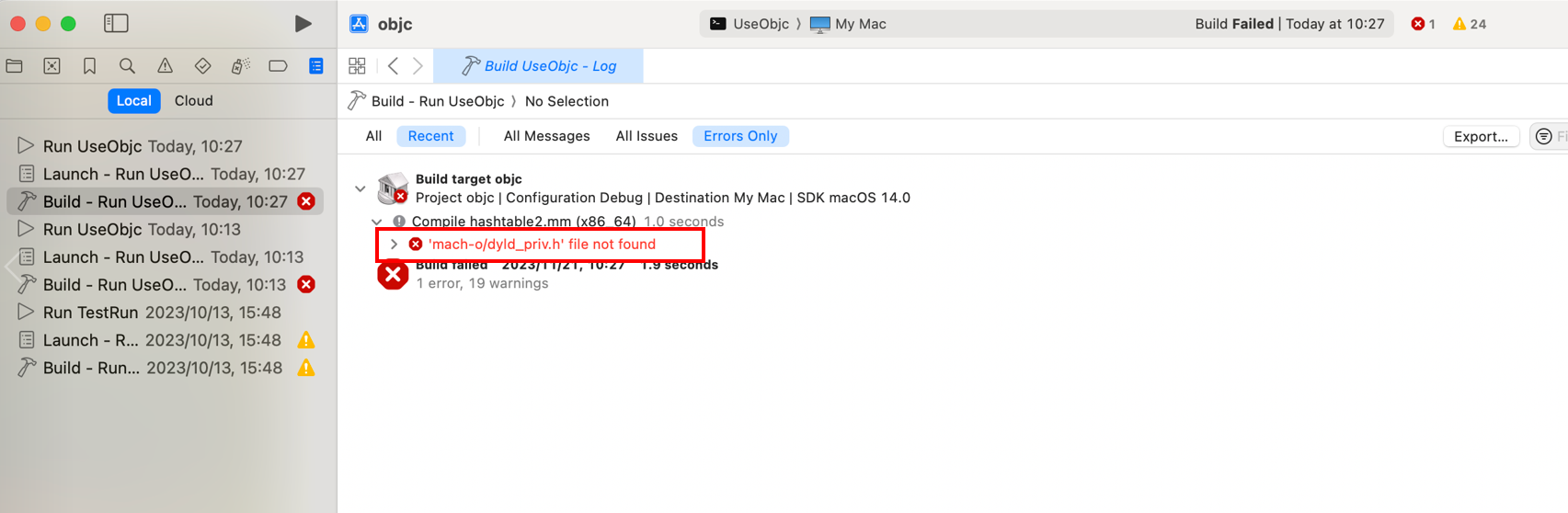Choose the My Mac destination
Screen dimensions: 1568x513
(x=848, y=24)
